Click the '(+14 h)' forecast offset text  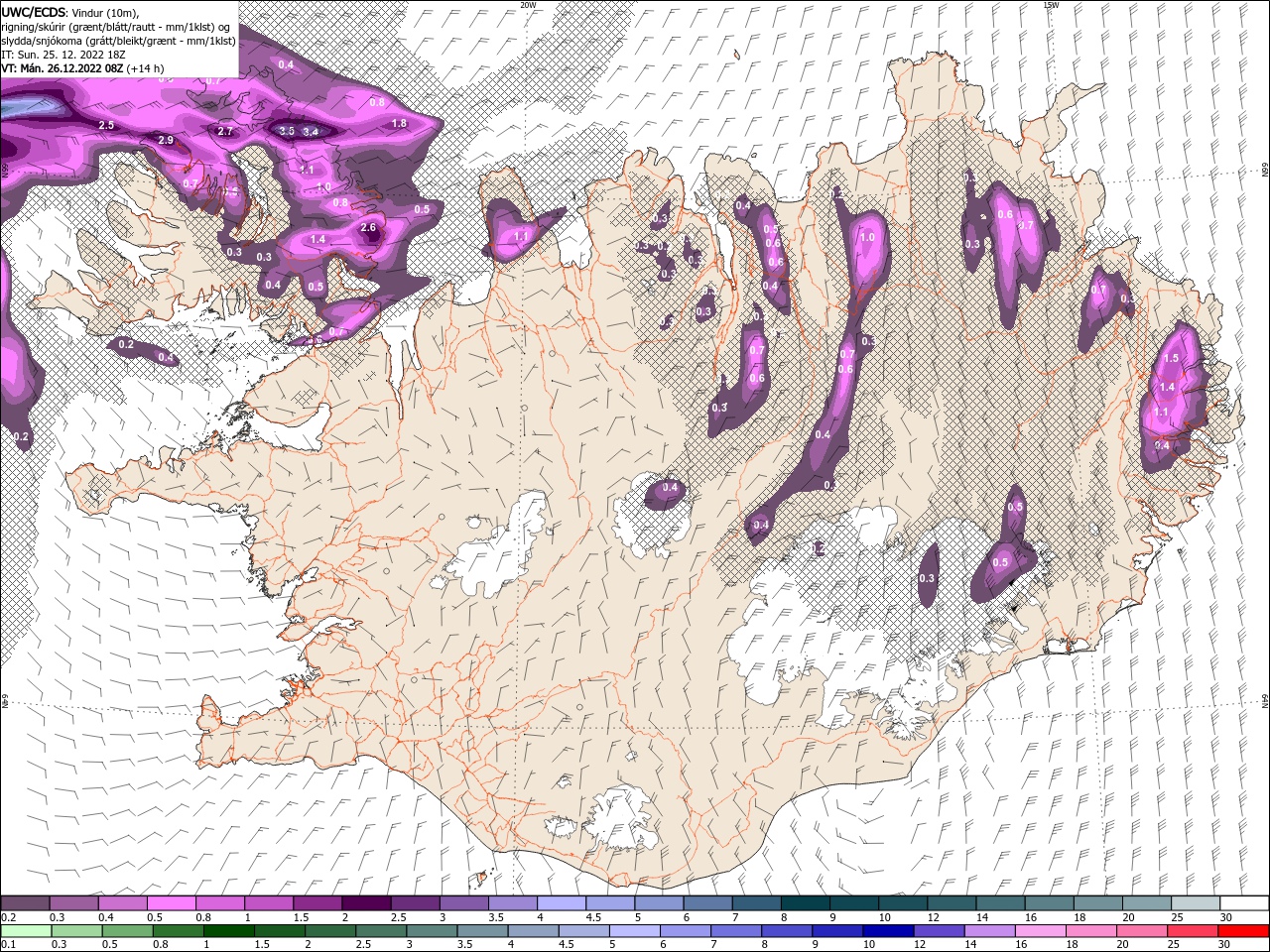pyautogui.click(x=146, y=68)
